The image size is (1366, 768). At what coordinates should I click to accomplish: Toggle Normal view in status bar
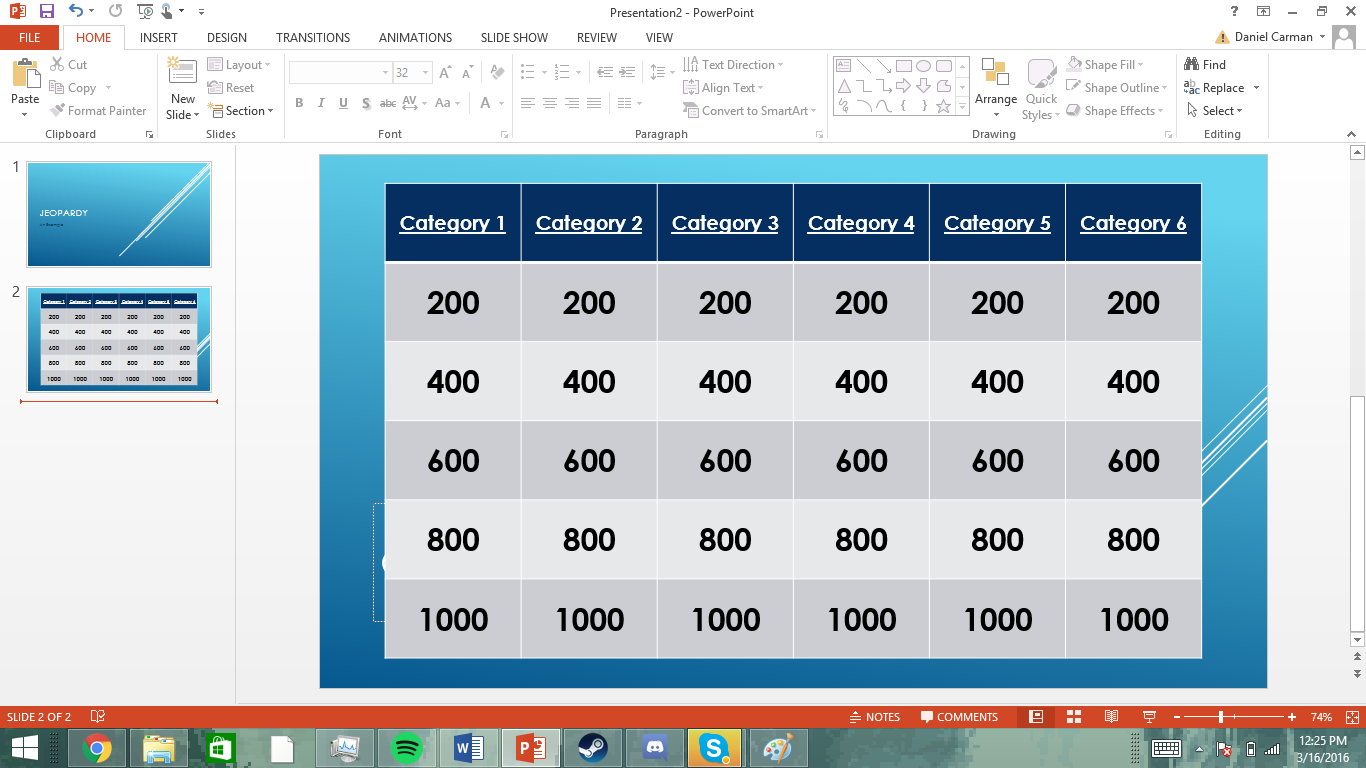(x=1036, y=717)
